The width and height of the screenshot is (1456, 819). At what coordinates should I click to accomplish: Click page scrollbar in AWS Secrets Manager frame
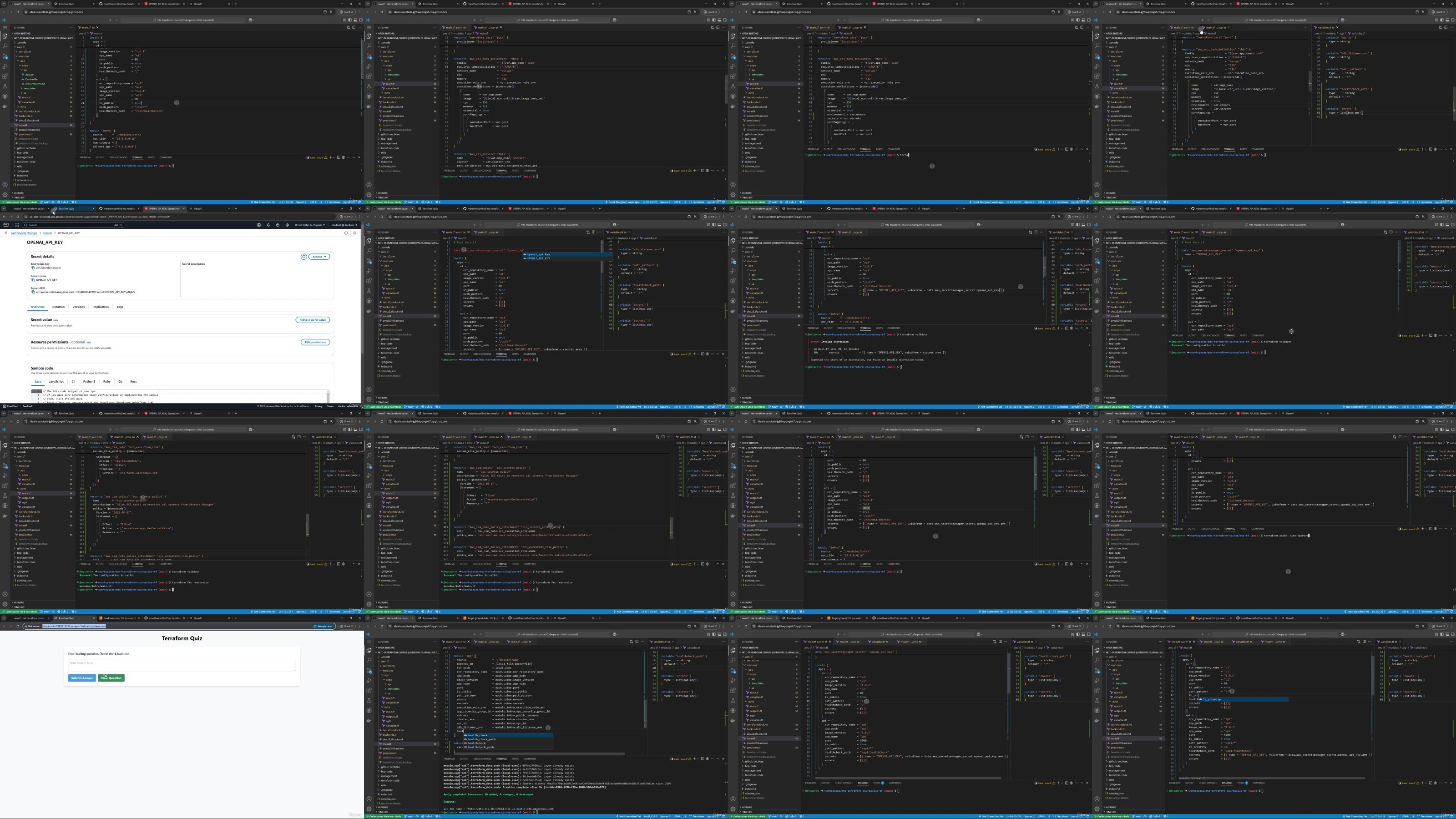[x=362, y=288]
